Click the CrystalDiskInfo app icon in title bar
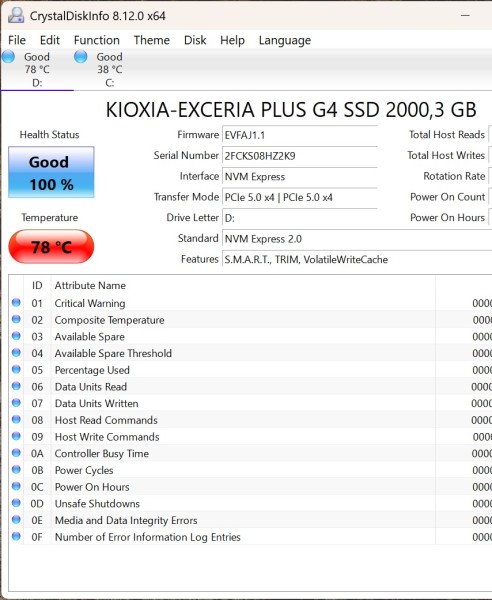The height and width of the screenshot is (600, 492). click(x=16, y=16)
